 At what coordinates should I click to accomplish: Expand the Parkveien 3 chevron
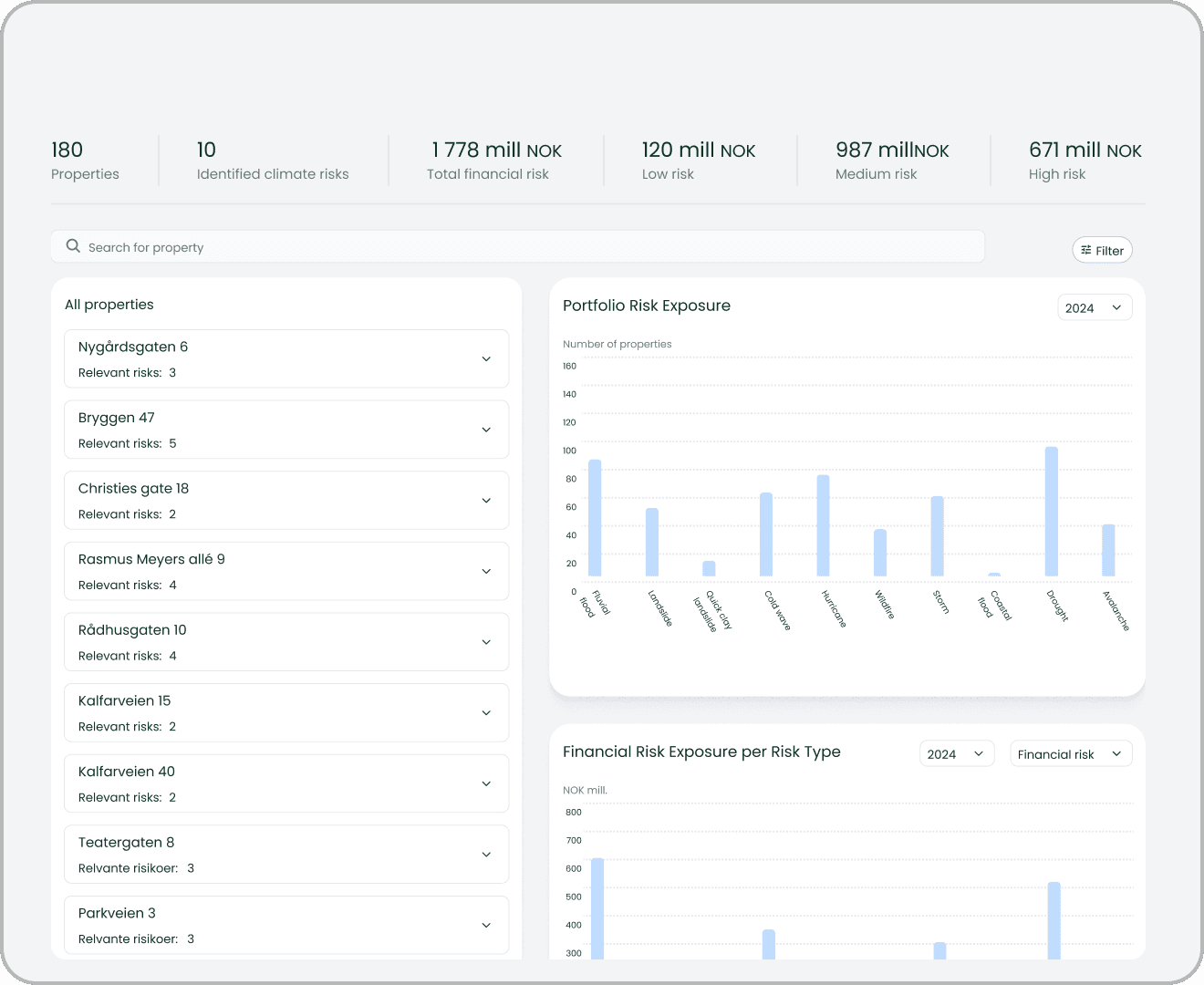pyautogui.click(x=486, y=925)
